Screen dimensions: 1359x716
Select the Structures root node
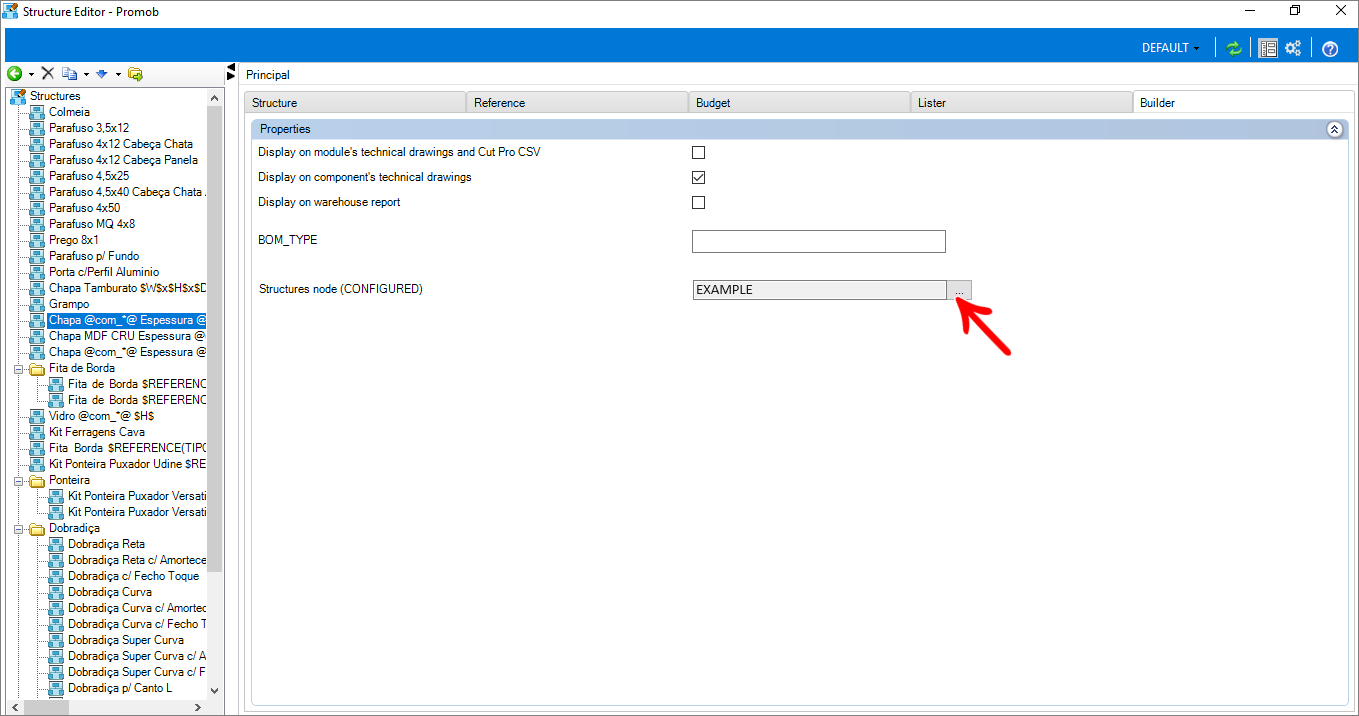pos(55,96)
